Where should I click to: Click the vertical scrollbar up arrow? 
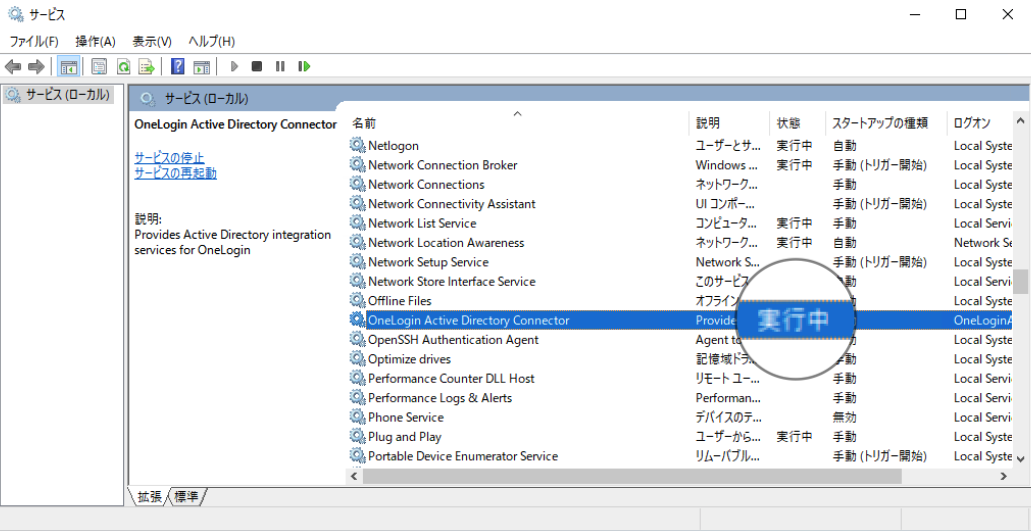(x=1020, y=122)
